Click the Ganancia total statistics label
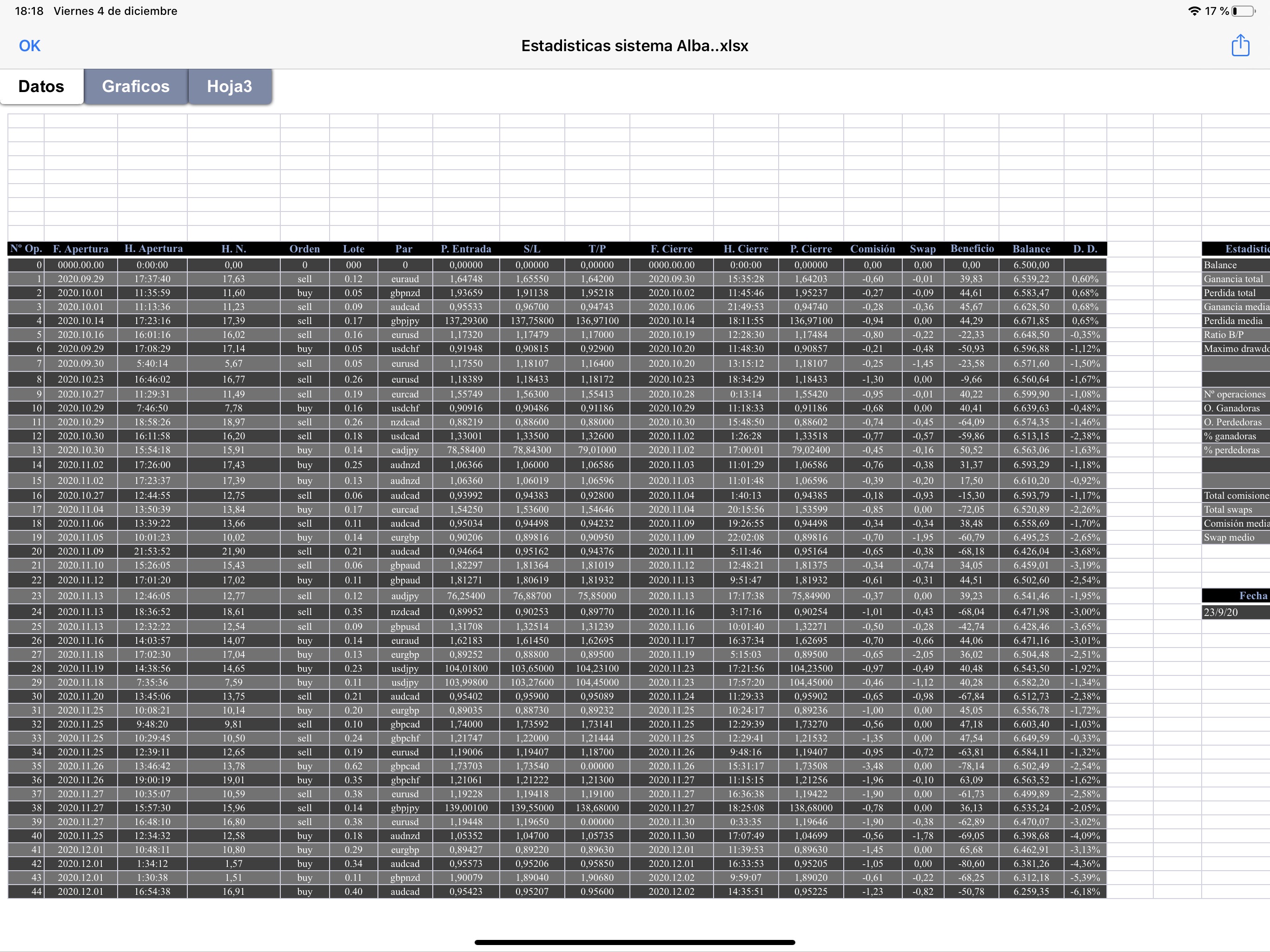This screenshot has width=1270, height=952. coord(1233,279)
